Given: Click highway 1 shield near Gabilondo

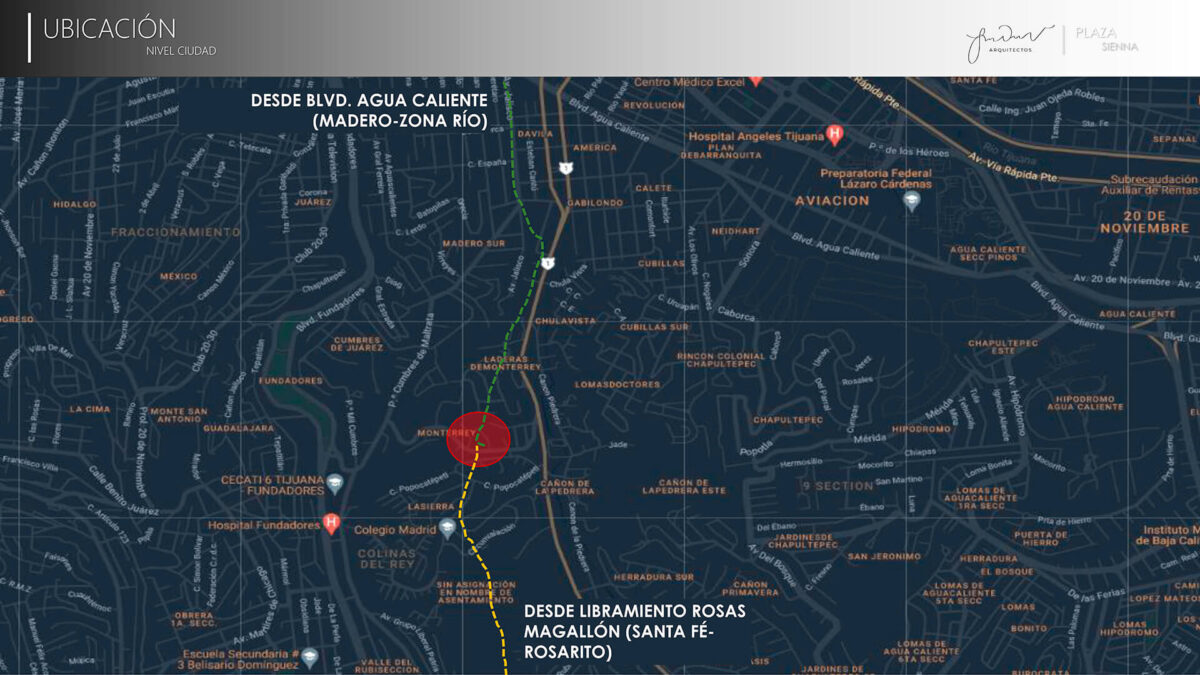Looking at the screenshot, I should pos(566,168).
